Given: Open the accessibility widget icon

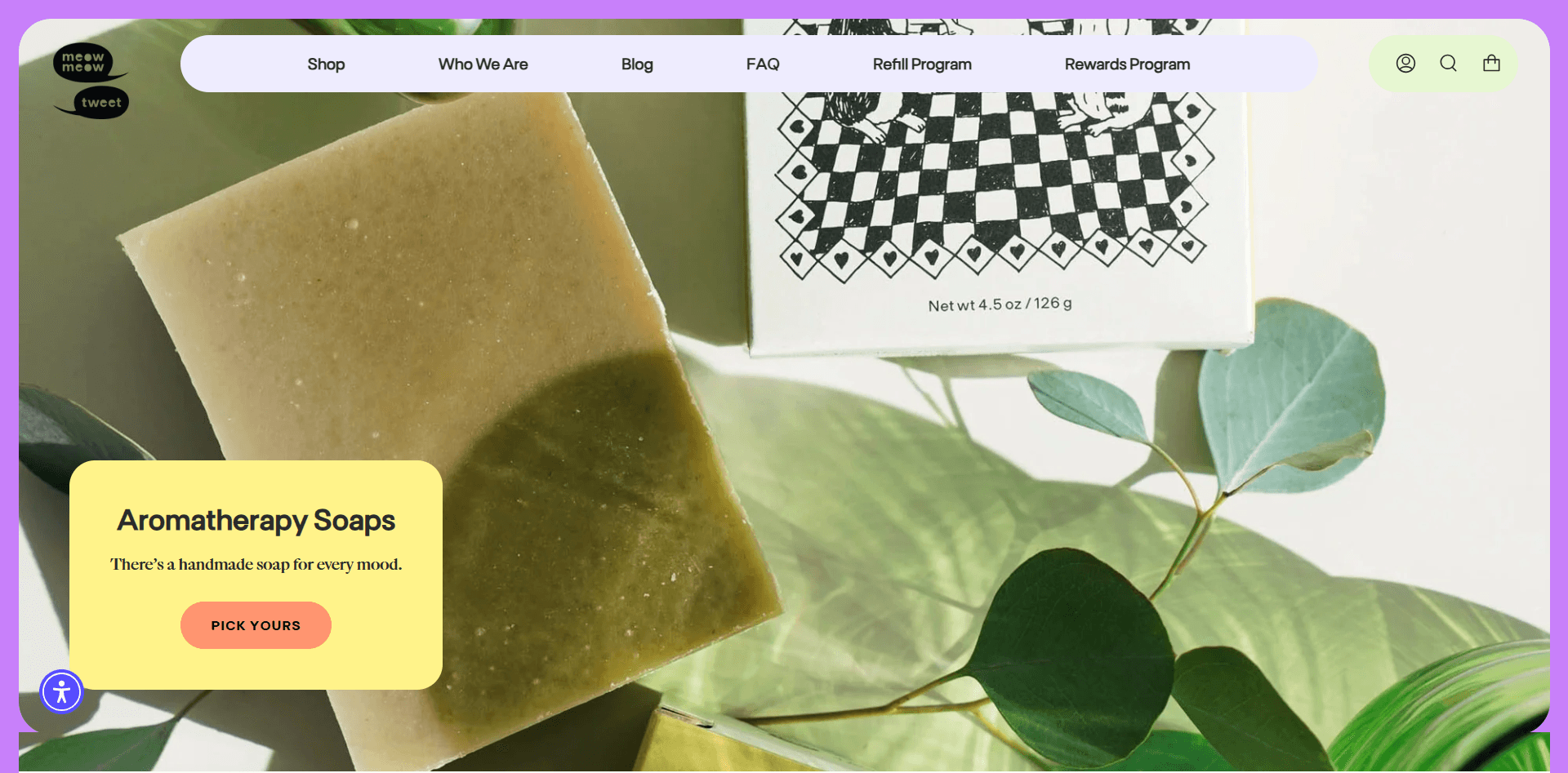Looking at the screenshot, I should click(61, 692).
